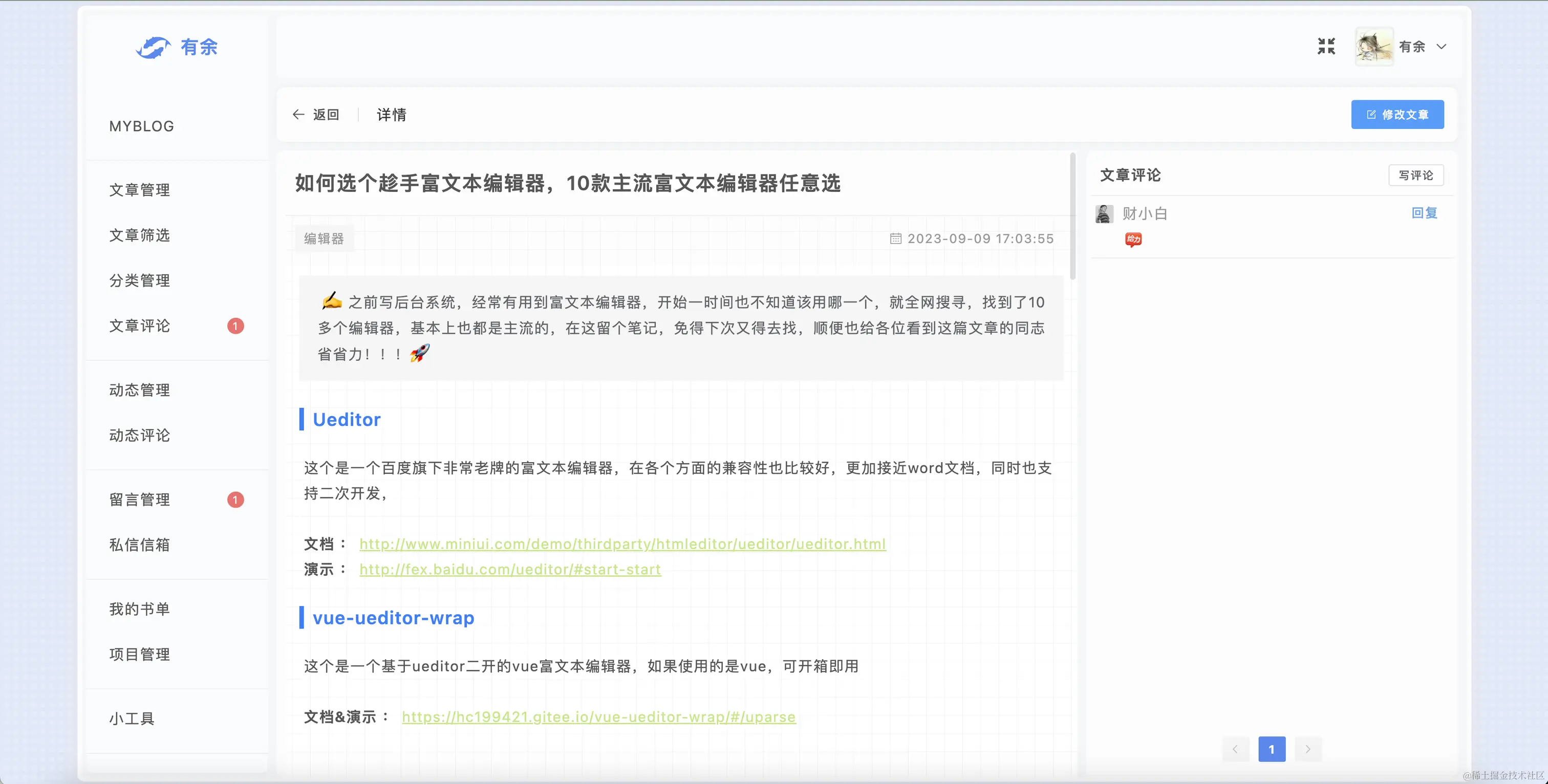Go to previous comments page
Screen dimensions: 1548x784
pyautogui.click(x=1235, y=749)
